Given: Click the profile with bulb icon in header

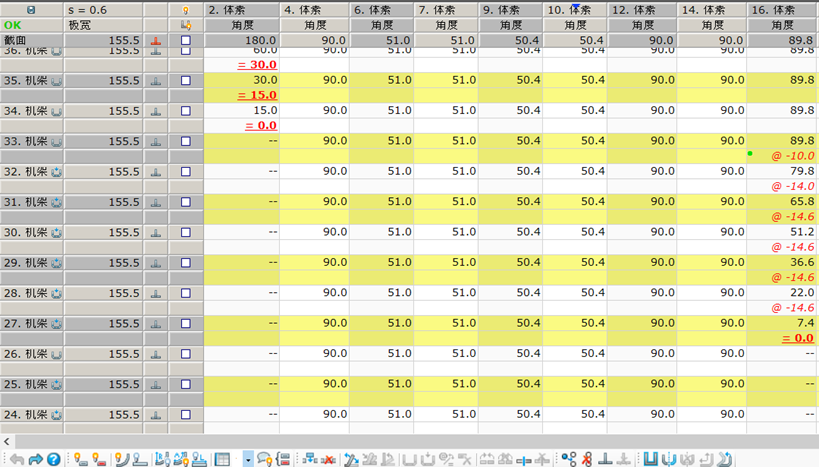Looking at the screenshot, I should [185, 25].
